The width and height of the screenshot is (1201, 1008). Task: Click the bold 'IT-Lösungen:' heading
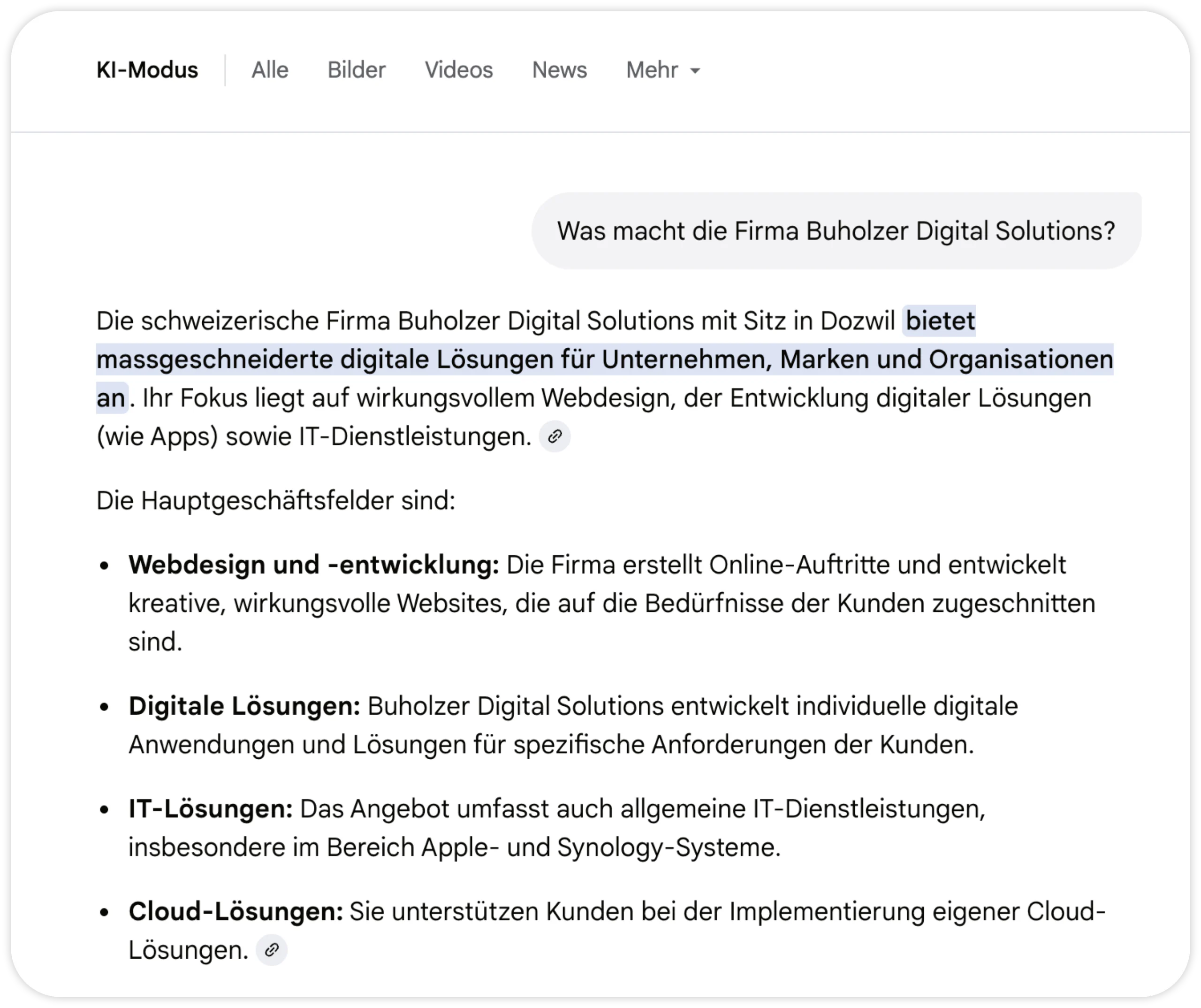[211, 809]
